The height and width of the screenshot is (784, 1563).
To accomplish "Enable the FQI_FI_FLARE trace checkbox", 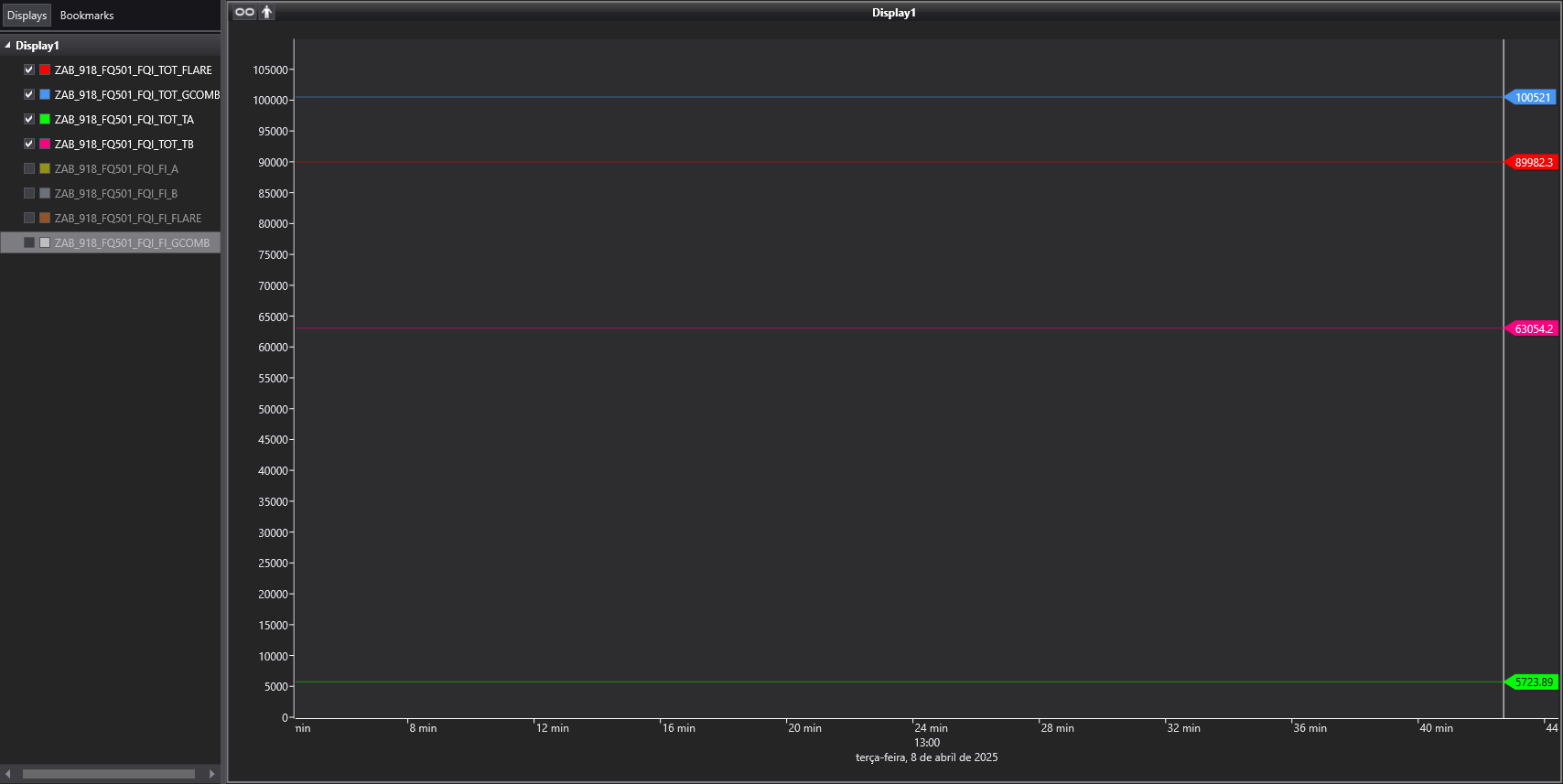I will [x=29, y=218].
